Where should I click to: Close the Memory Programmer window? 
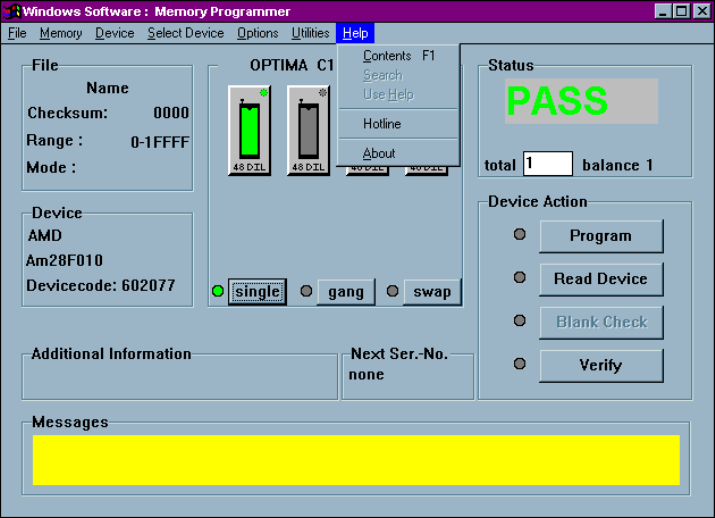(702, 11)
